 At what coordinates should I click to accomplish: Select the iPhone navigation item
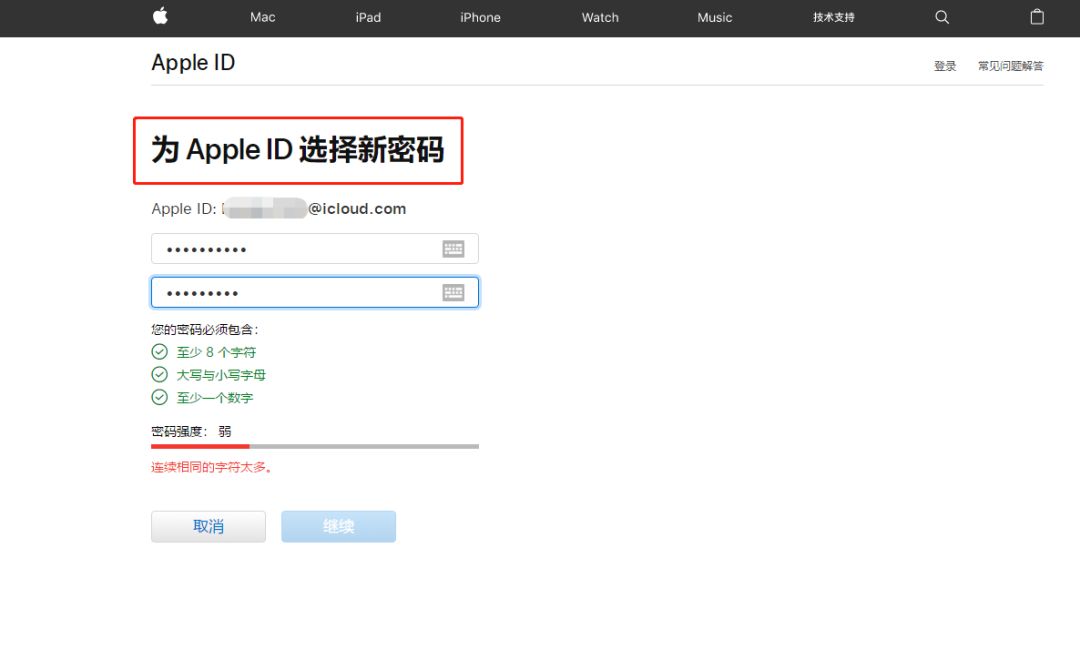point(480,17)
